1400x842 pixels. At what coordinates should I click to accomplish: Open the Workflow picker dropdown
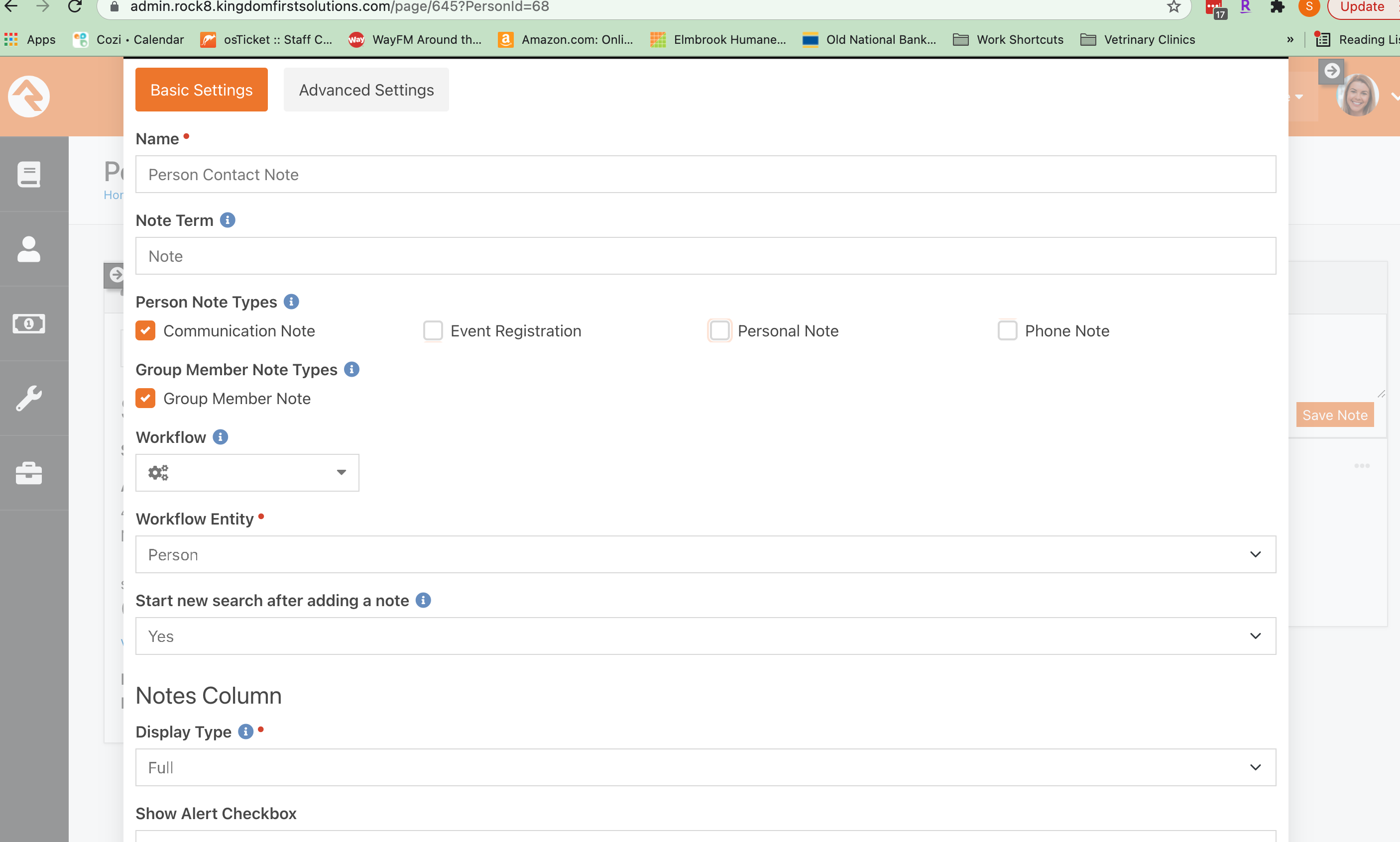point(247,473)
